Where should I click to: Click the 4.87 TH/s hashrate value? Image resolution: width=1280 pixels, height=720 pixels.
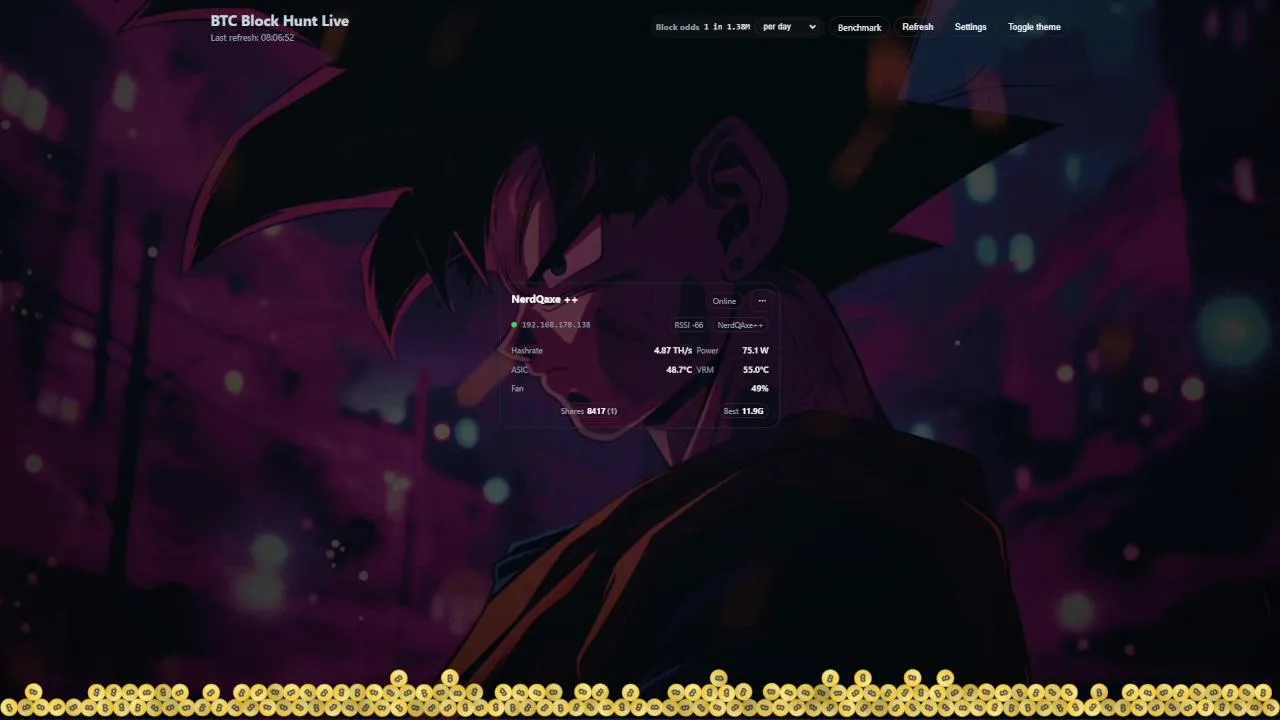673,351
